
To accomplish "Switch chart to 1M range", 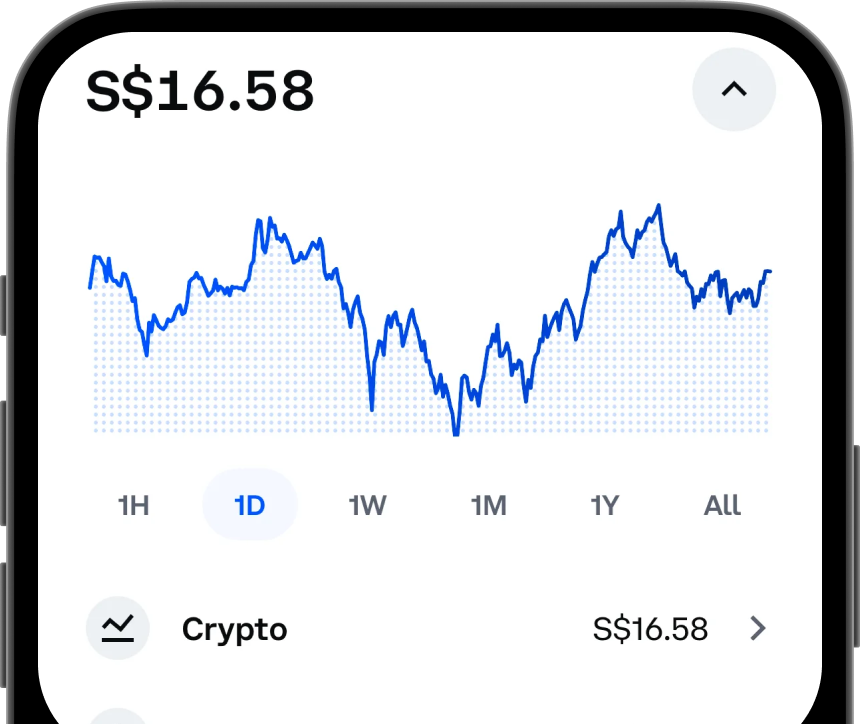I will [489, 505].
